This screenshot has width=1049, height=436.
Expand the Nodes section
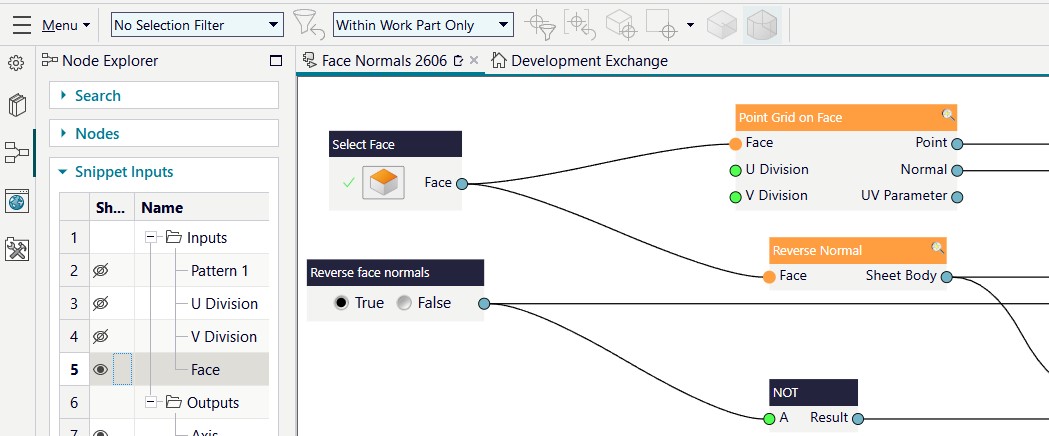[164, 134]
